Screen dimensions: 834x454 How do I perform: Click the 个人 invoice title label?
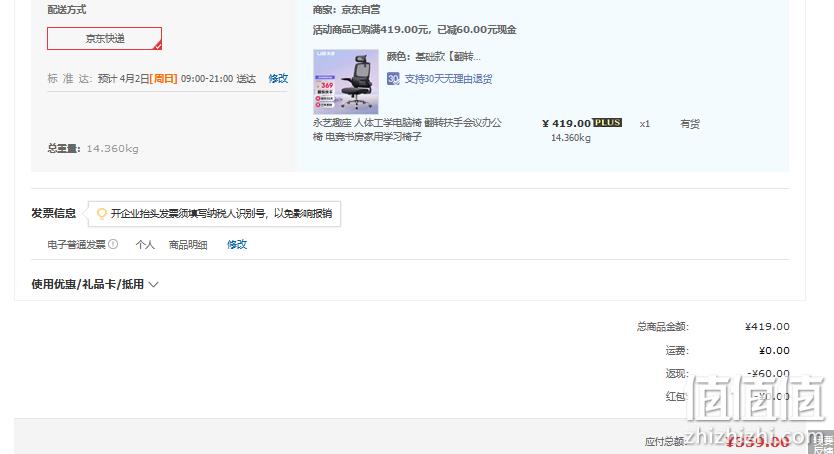(x=145, y=245)
